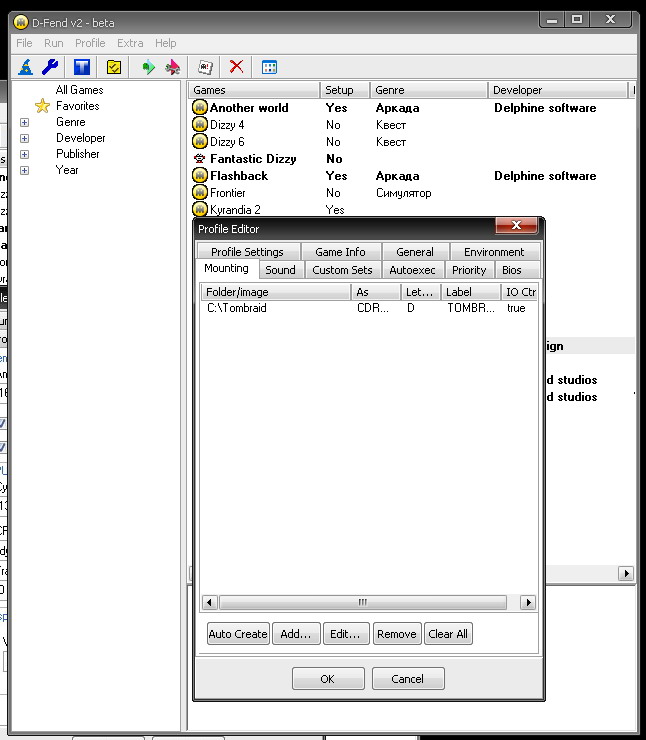646x740 pixels.
Task: Switch to the Autoexec tab
Action: coord(412,270)
